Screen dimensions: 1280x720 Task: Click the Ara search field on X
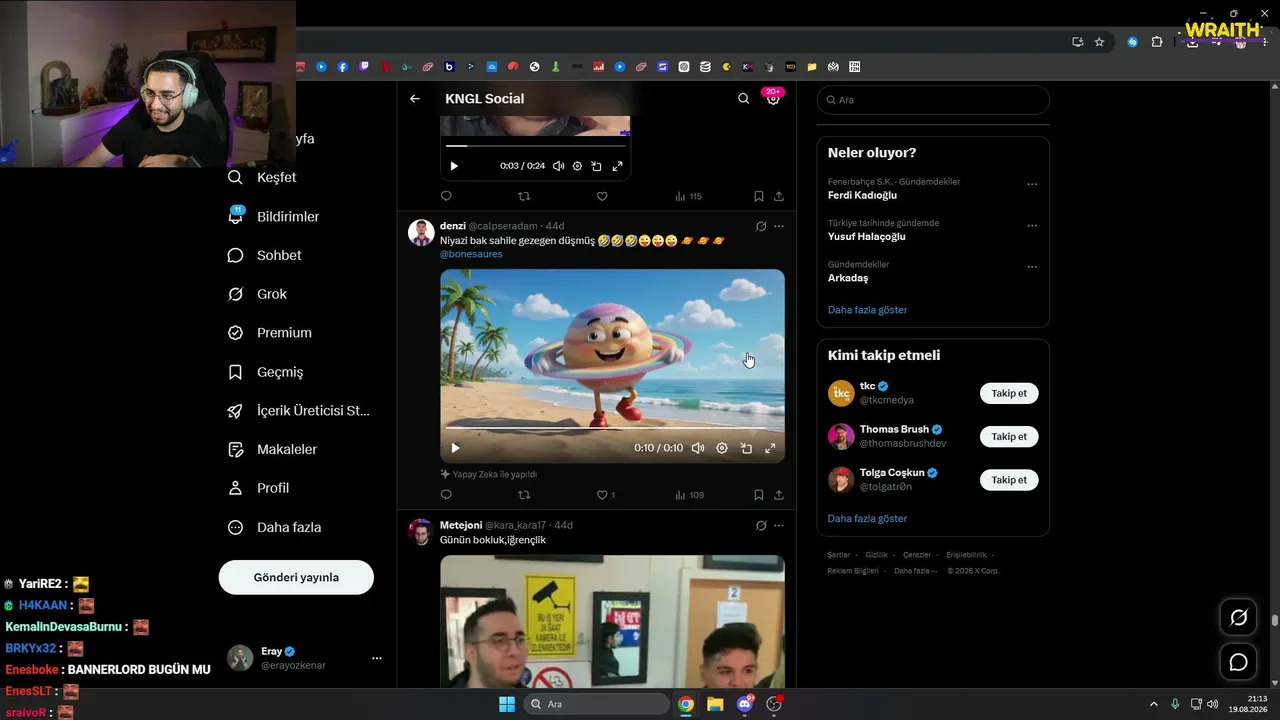click(933, 100)
